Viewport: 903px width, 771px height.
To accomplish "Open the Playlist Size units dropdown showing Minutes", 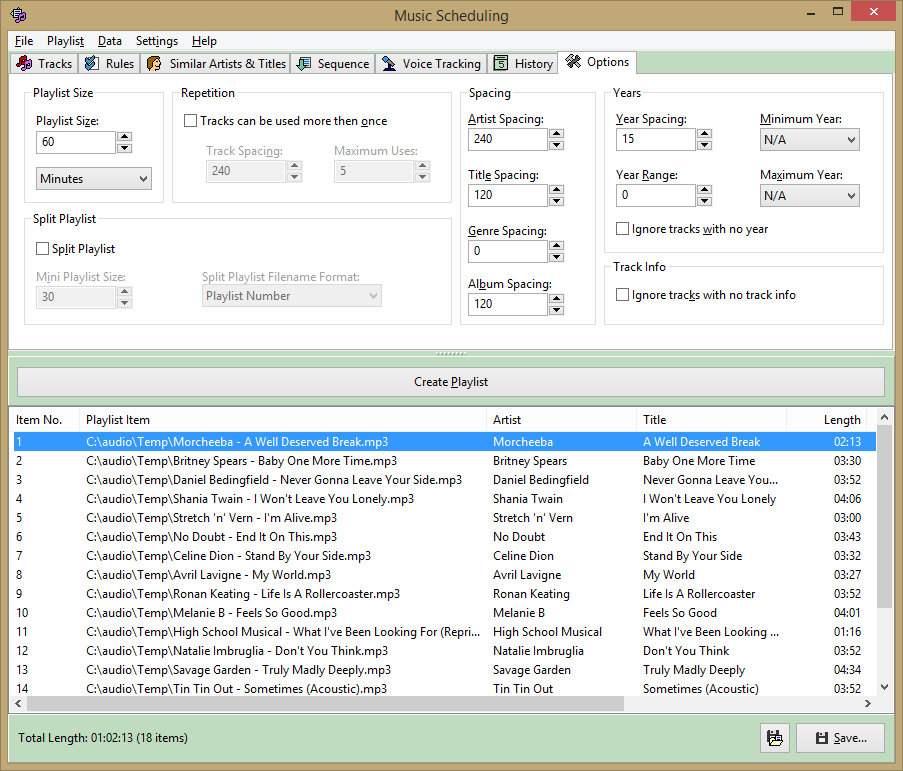I will coord(93,178).
